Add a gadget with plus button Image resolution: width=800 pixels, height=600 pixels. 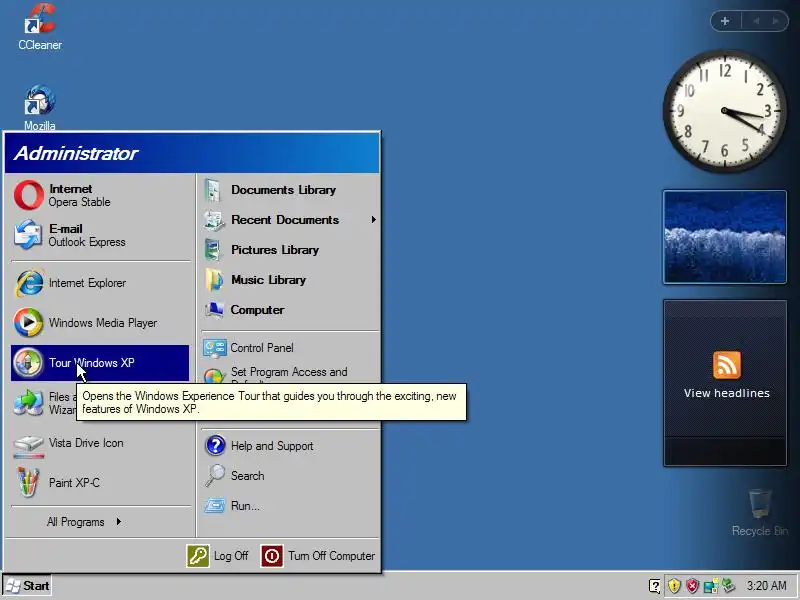tap(725, 21)
